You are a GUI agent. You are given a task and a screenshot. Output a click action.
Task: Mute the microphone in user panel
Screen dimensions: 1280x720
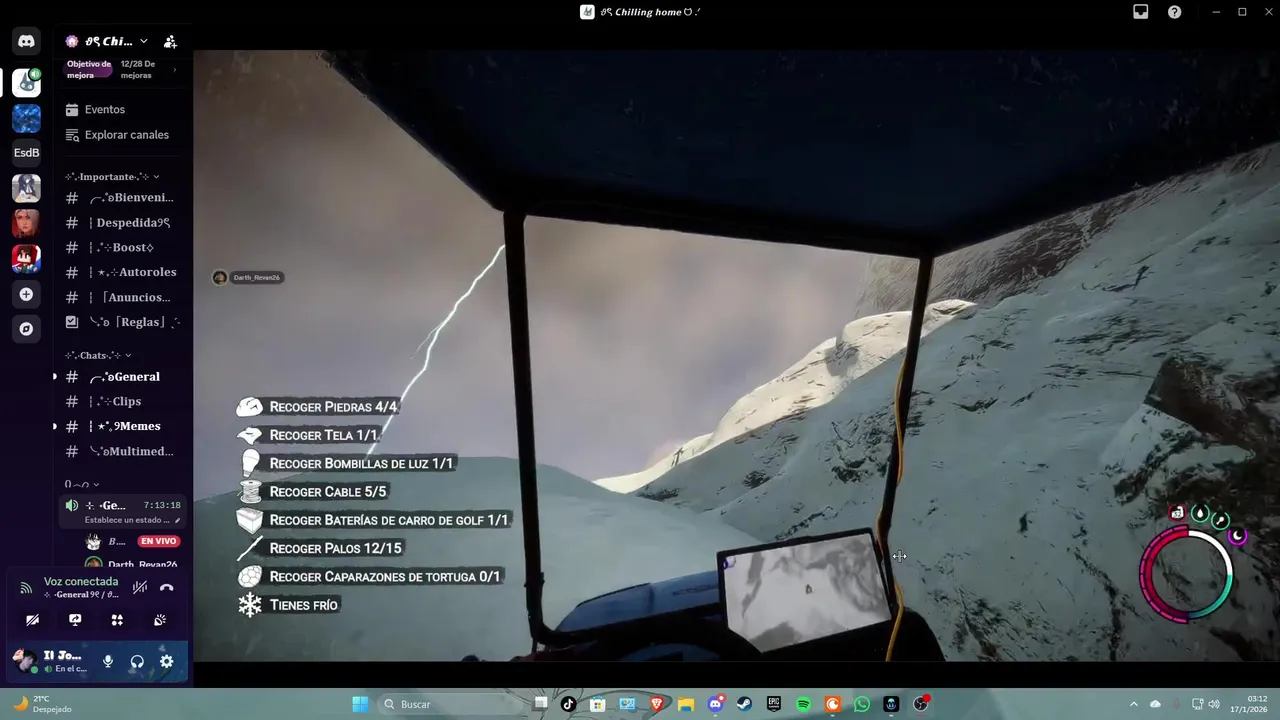click(108, 662)
